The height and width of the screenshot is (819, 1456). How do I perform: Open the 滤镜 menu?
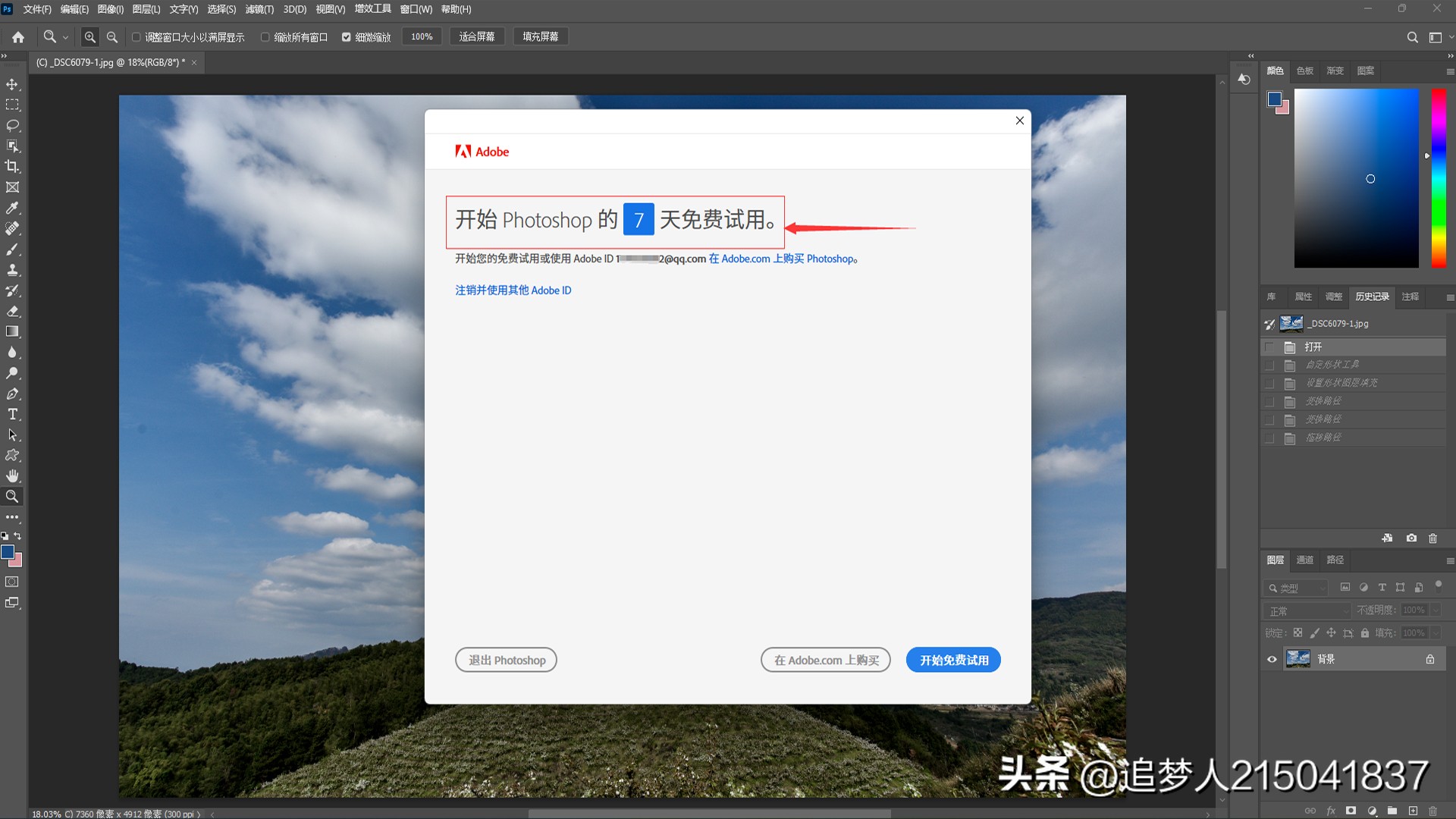click(260, 9)
